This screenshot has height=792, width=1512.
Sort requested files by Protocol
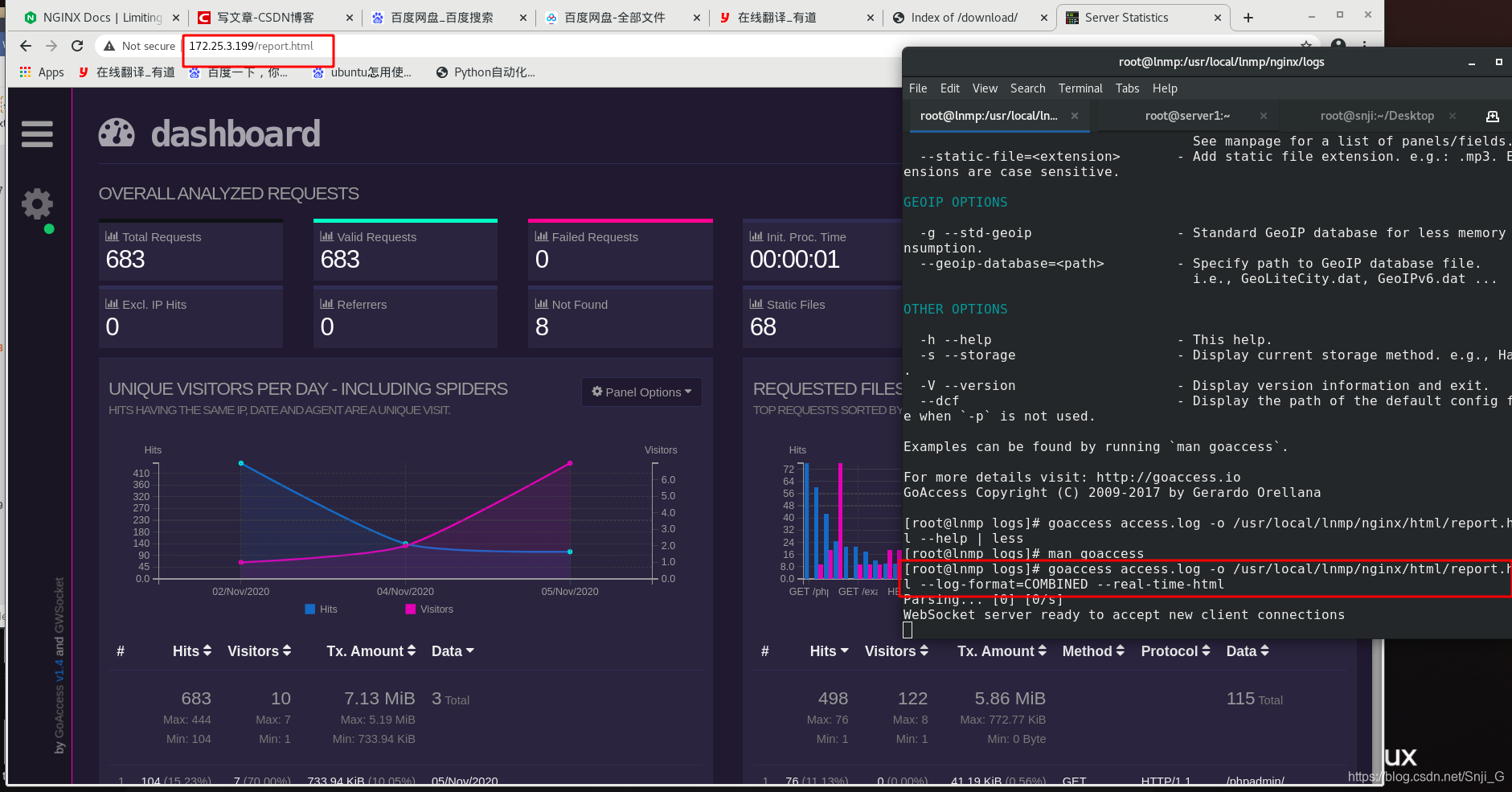point(1176,651)
